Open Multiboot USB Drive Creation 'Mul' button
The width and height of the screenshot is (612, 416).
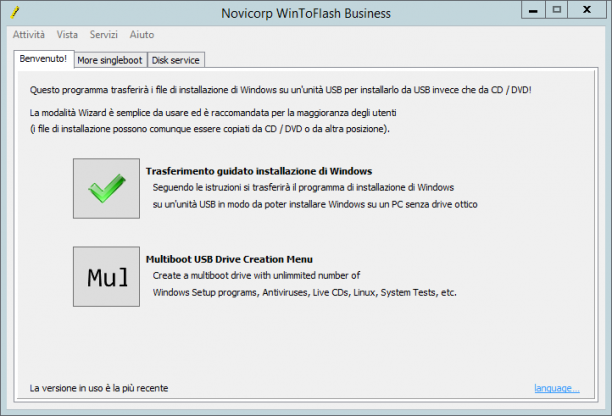tap(106, 277)
